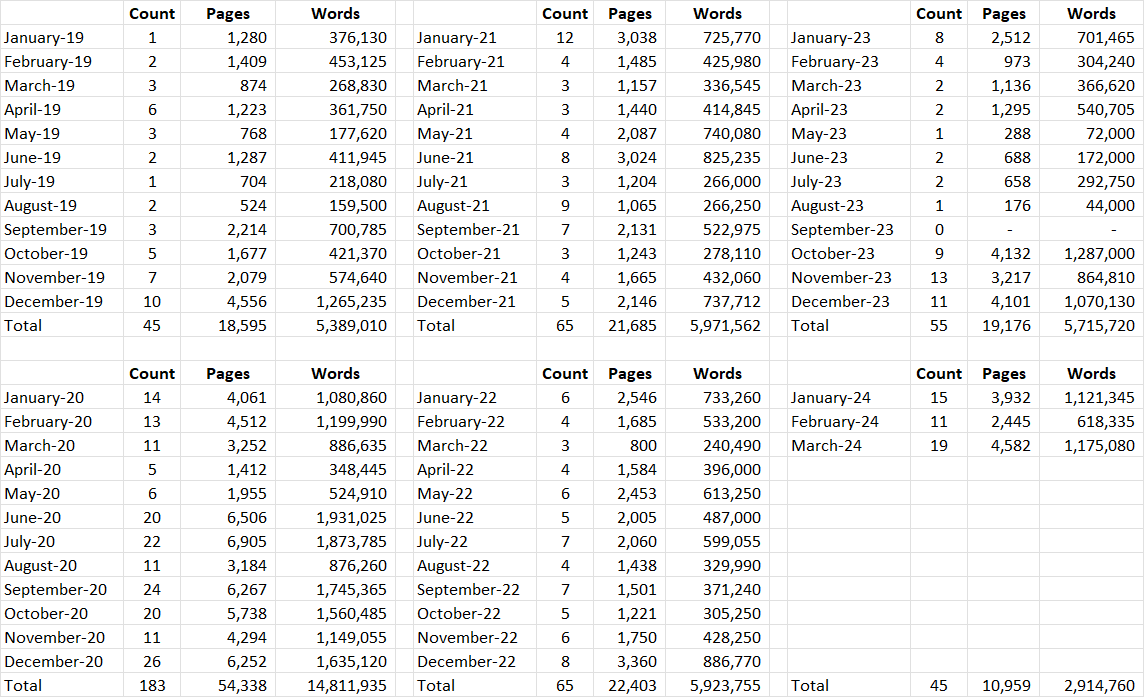
Task: Select the March-24 count cell showing 19
Action: click(939, 445)
